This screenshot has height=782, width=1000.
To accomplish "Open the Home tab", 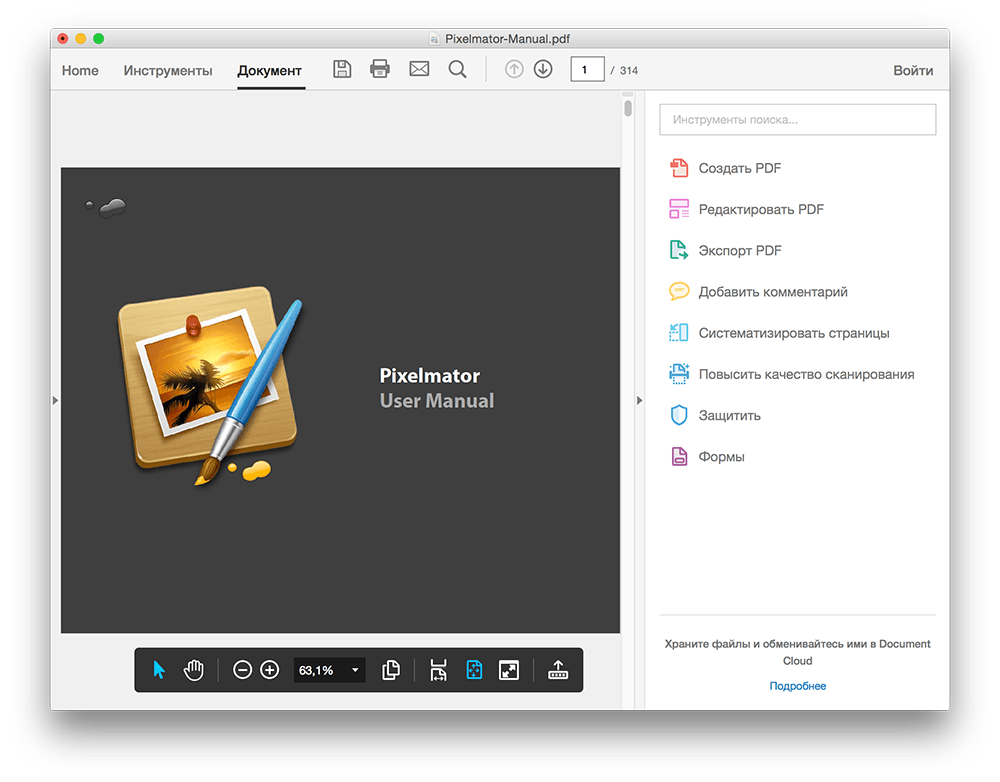I will [x=80, y=70].
